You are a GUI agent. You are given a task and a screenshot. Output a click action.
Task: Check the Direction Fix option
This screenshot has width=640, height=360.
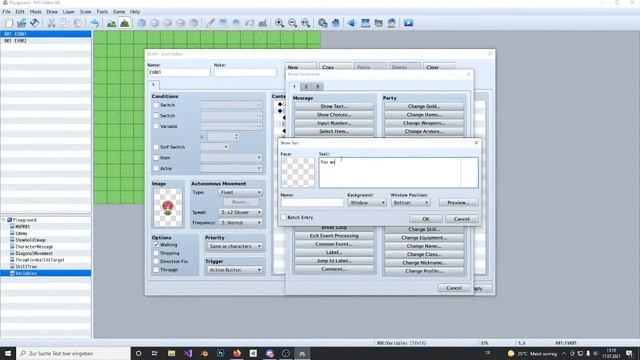point(156,261)
